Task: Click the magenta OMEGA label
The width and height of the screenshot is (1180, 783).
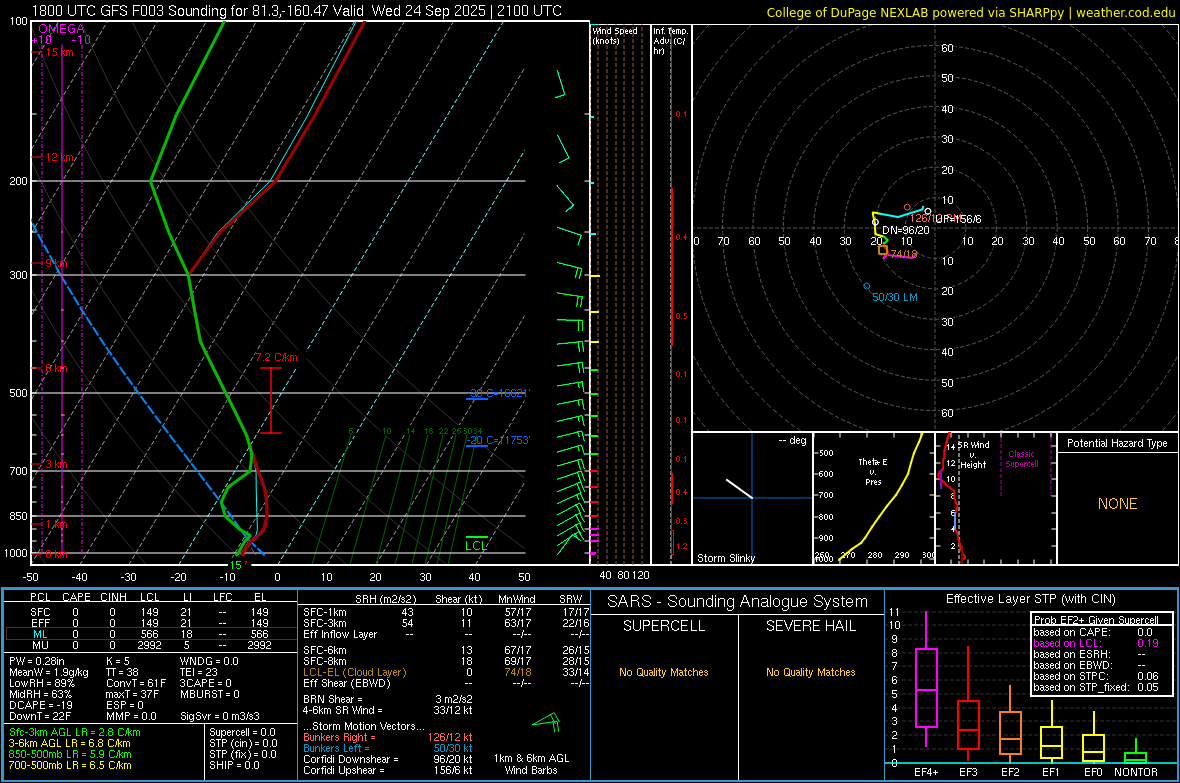Action: pos(62,29)
